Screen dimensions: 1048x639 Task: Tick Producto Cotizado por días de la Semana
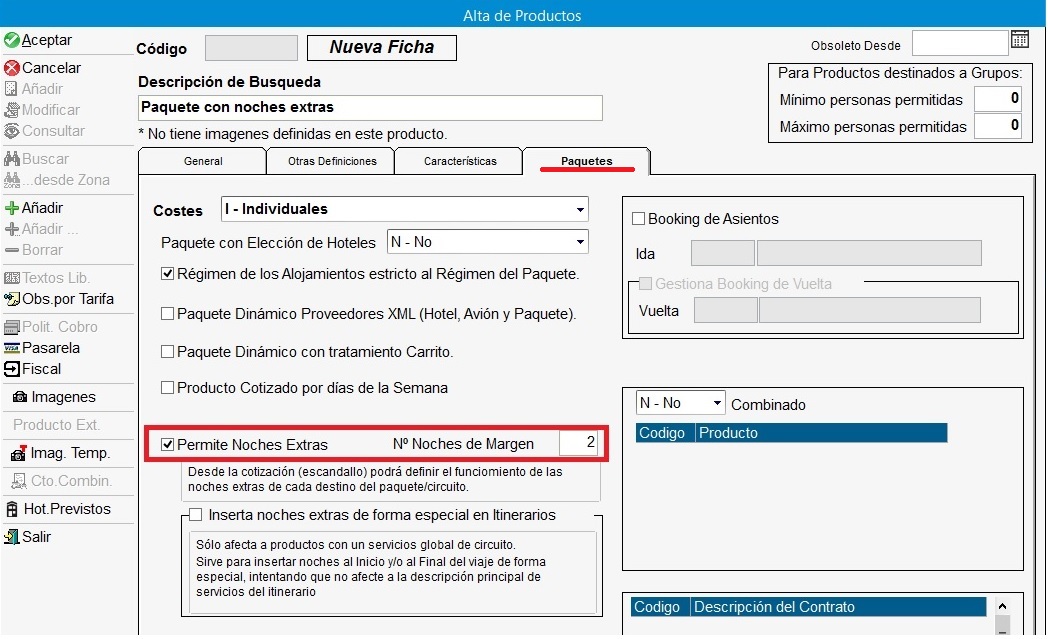click(x=168, y=388)
